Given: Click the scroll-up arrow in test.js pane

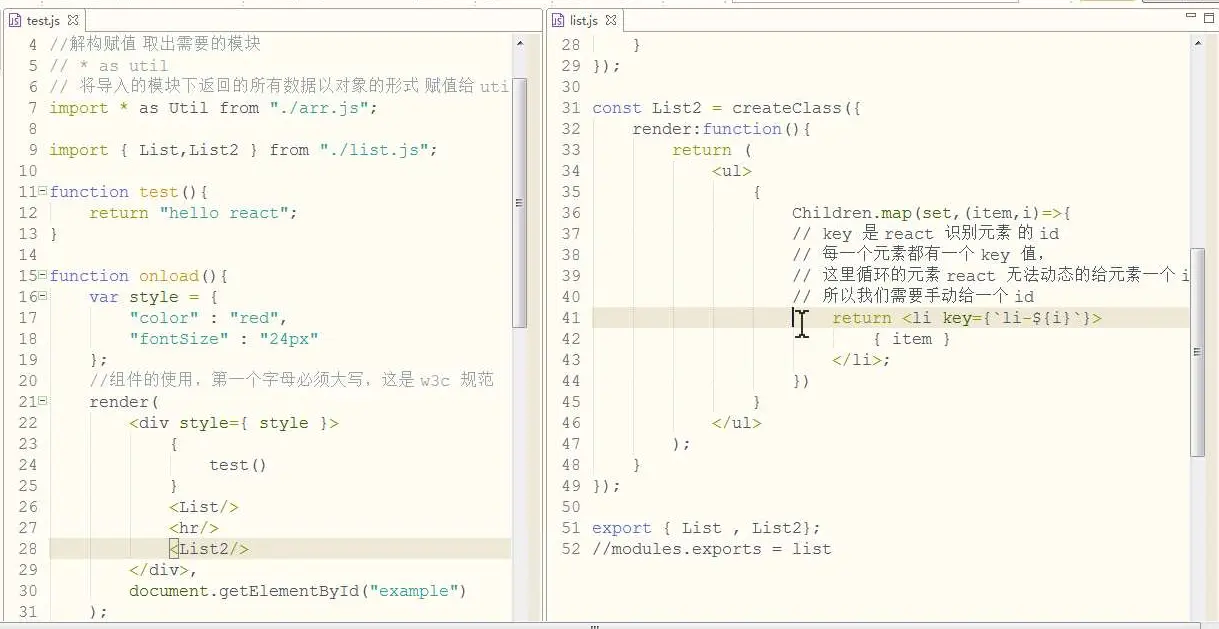Looking at the screenshot, I should 520,42.
